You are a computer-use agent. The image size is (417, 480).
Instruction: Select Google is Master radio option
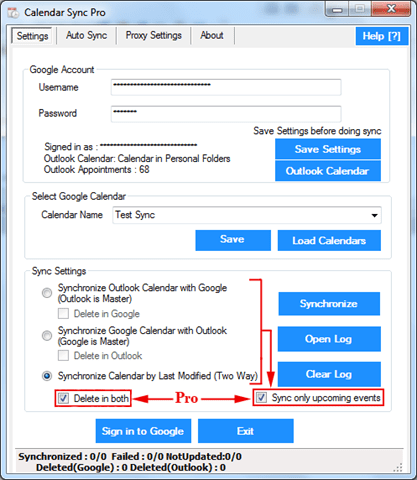(47, 336)
